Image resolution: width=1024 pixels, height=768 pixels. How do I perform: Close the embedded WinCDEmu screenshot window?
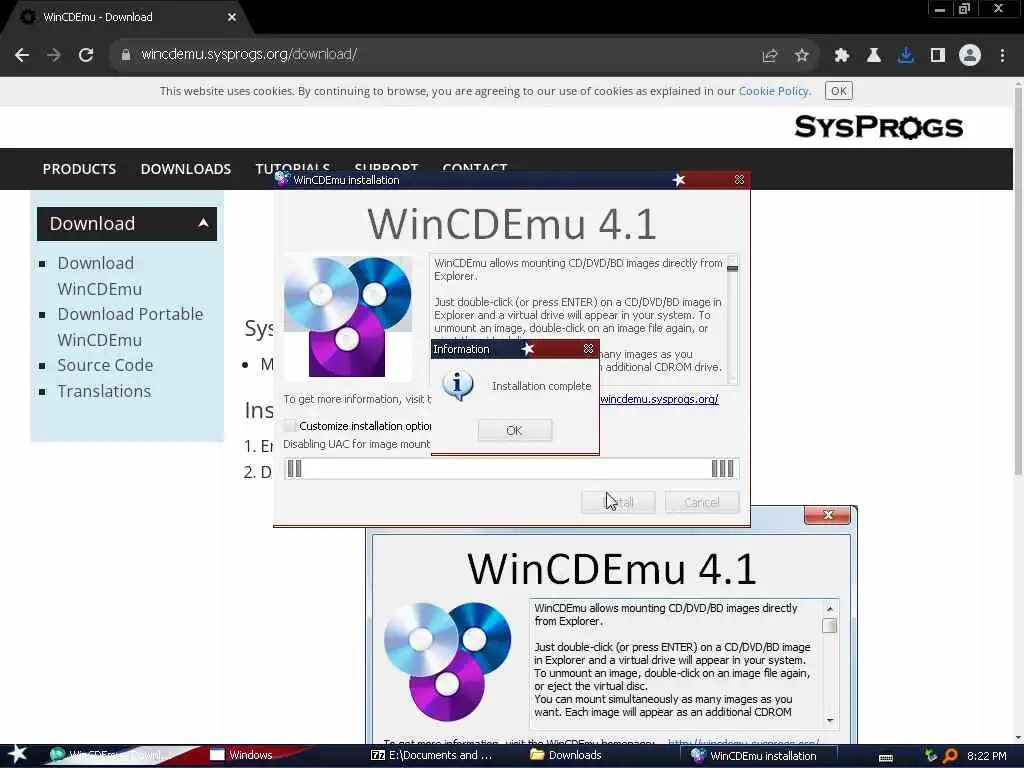tap(828, 515)
